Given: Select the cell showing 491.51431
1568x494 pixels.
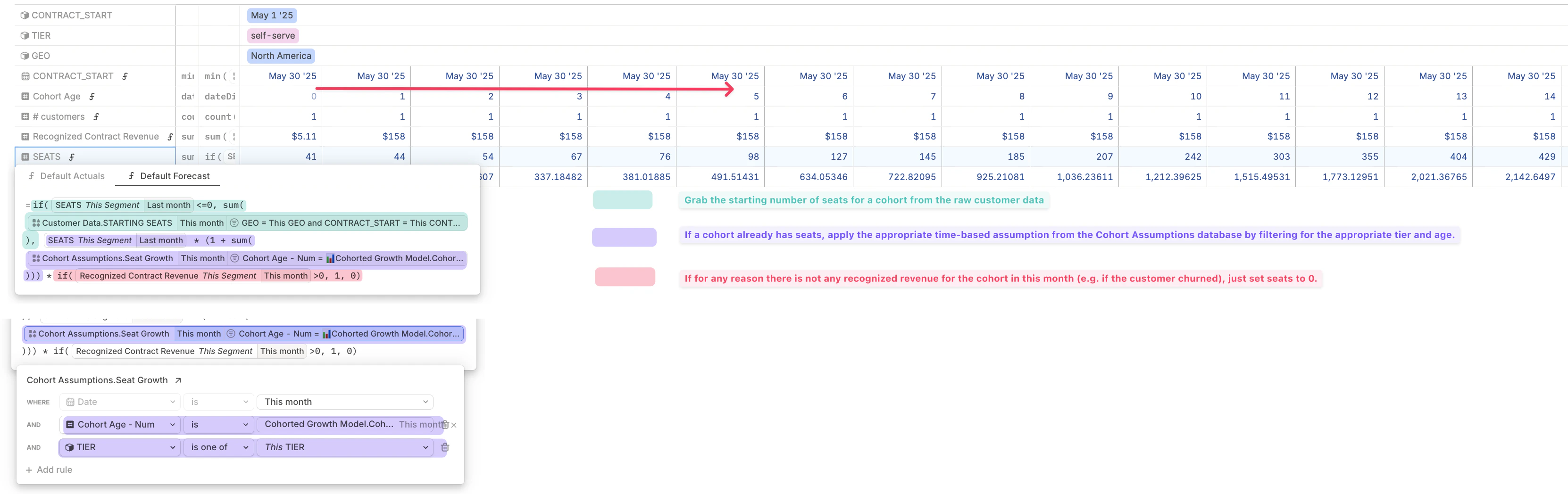Looking at the screenshot, I should [x=721, y=177].
